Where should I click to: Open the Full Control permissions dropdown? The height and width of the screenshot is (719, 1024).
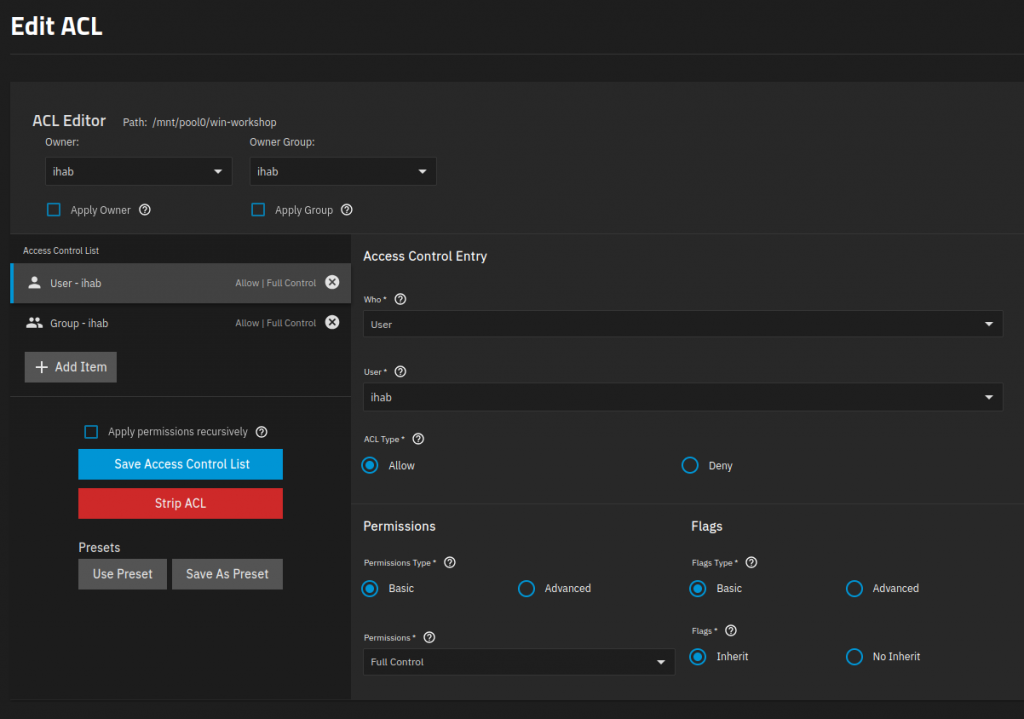click(x=518, y=662)
